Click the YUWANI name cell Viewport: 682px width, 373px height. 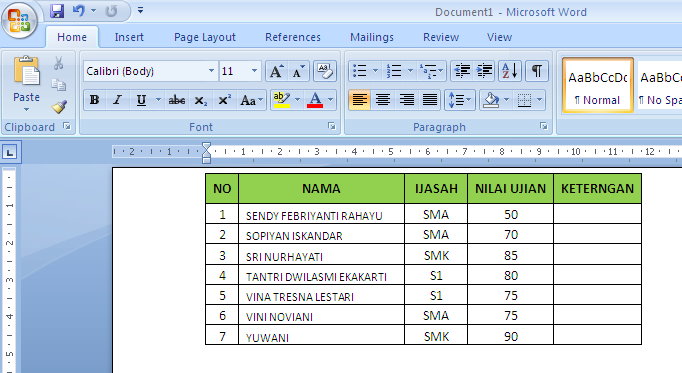321,335
